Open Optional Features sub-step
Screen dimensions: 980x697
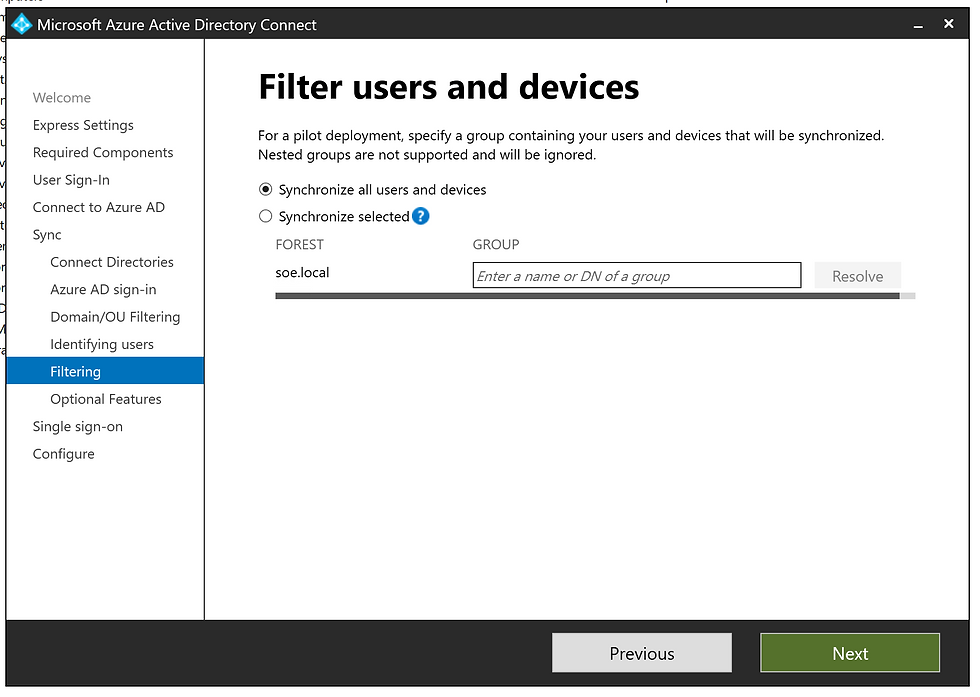coord(106,399)
